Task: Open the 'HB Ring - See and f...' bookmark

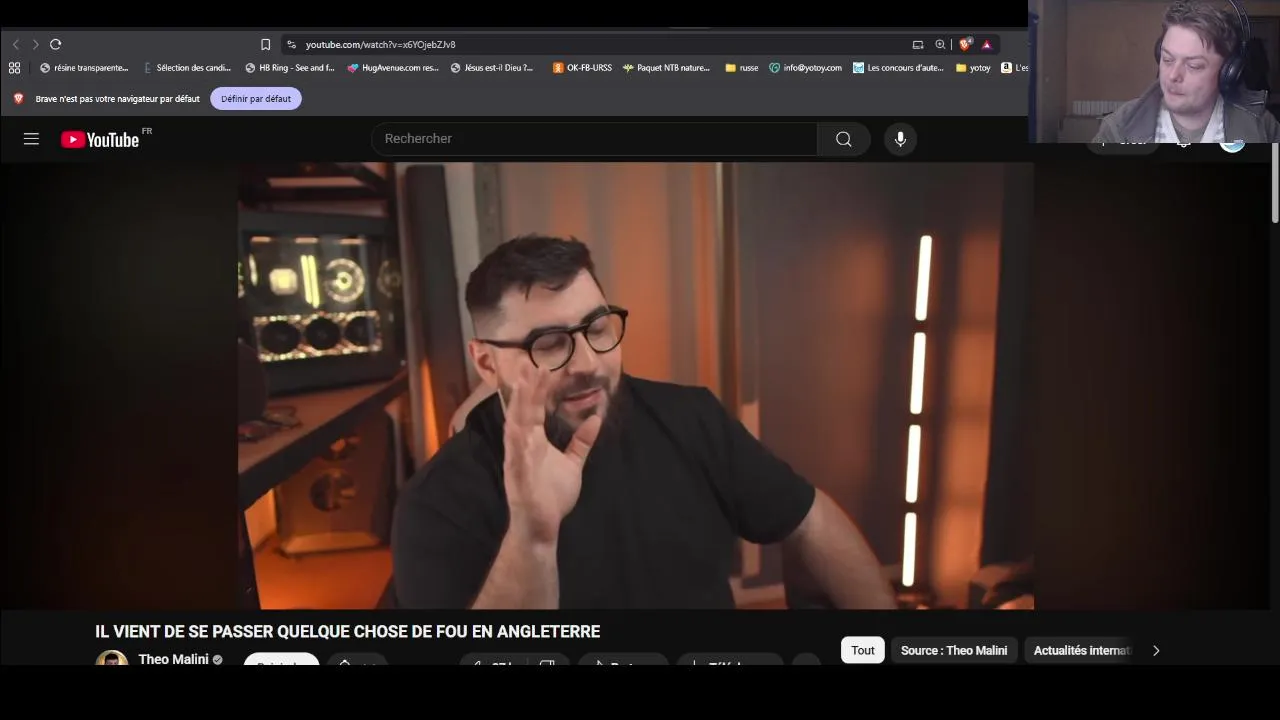Action: (x=290, y=68)
